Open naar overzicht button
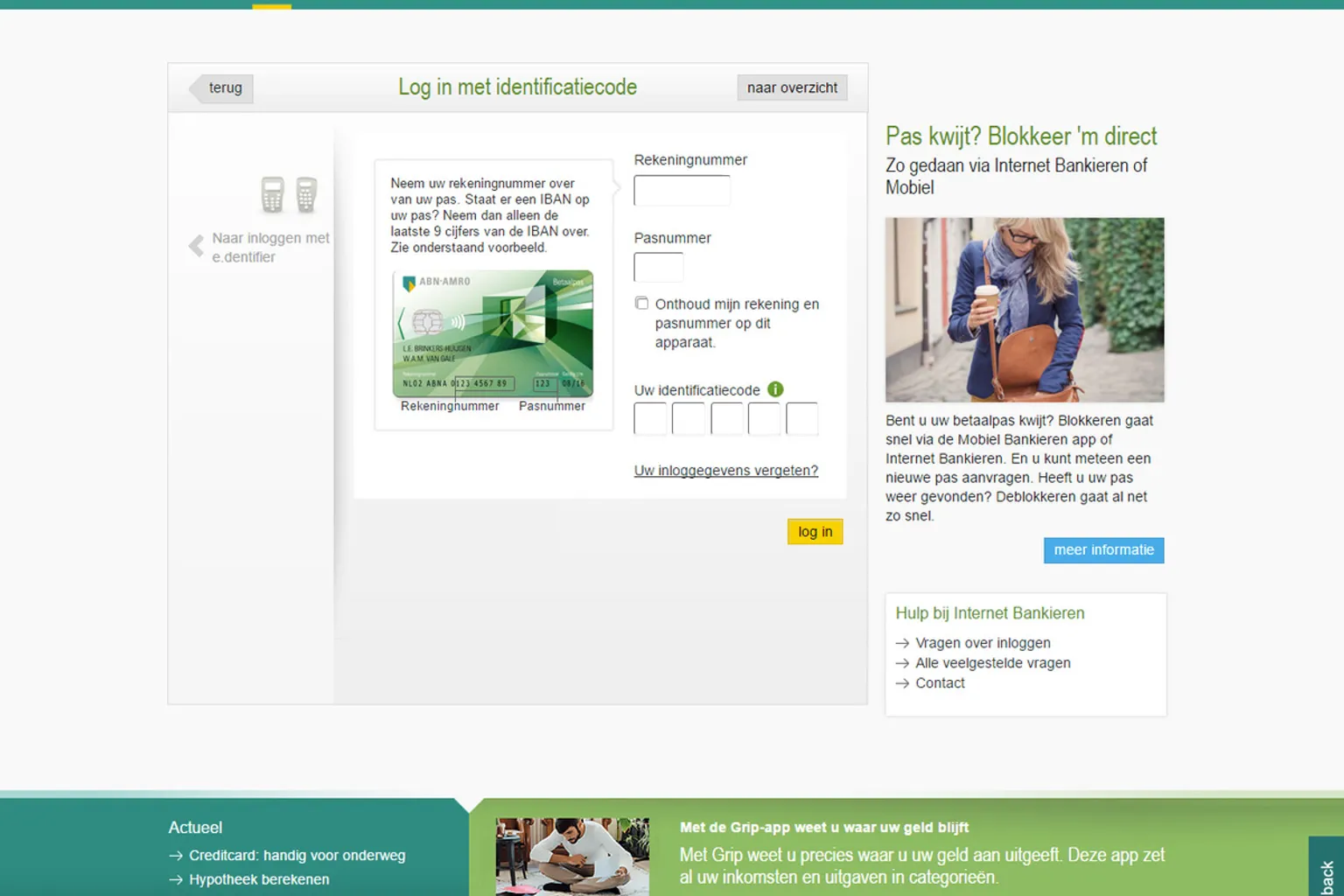 [x=792, y=88]
